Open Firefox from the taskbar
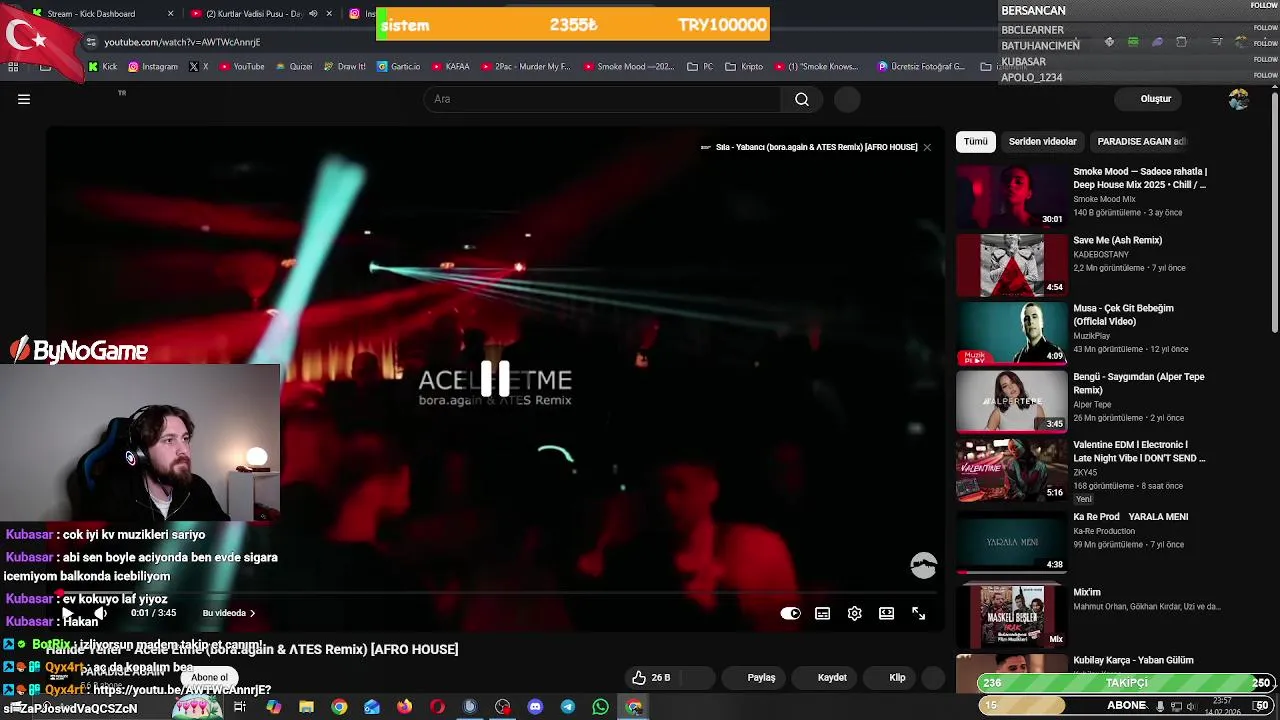Image resolution: width=1280 pixels, height=720 pixels. 404,707
